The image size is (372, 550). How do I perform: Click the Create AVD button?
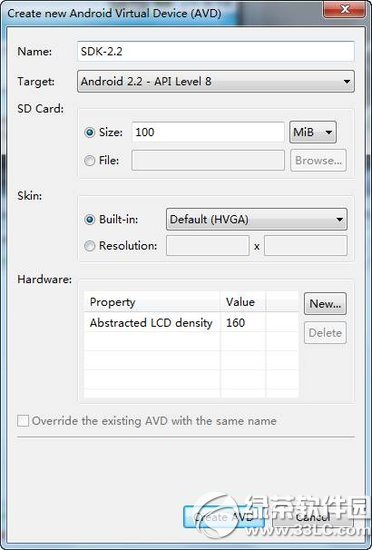click(224, 517)
